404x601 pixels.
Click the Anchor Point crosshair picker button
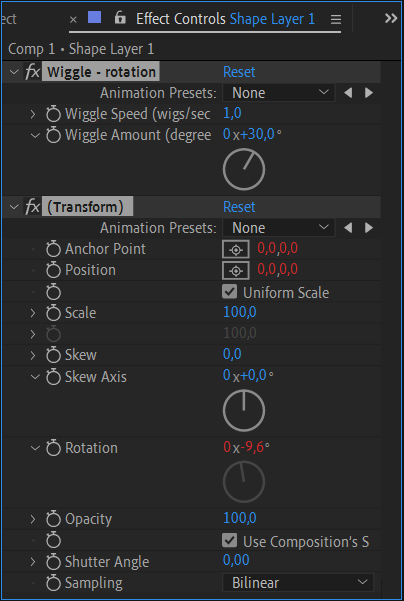tap(236, 249)
